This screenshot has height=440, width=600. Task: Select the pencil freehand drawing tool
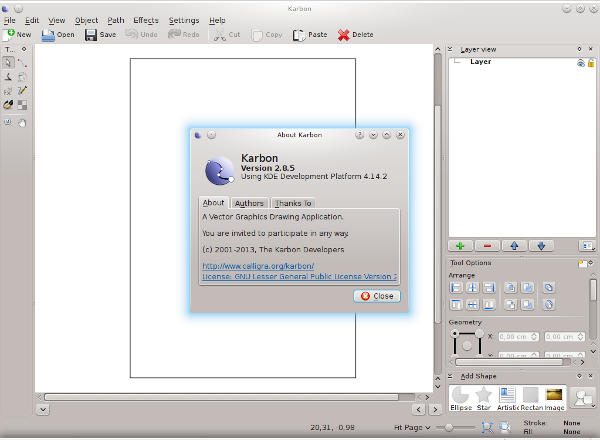(x=22, y=91)
